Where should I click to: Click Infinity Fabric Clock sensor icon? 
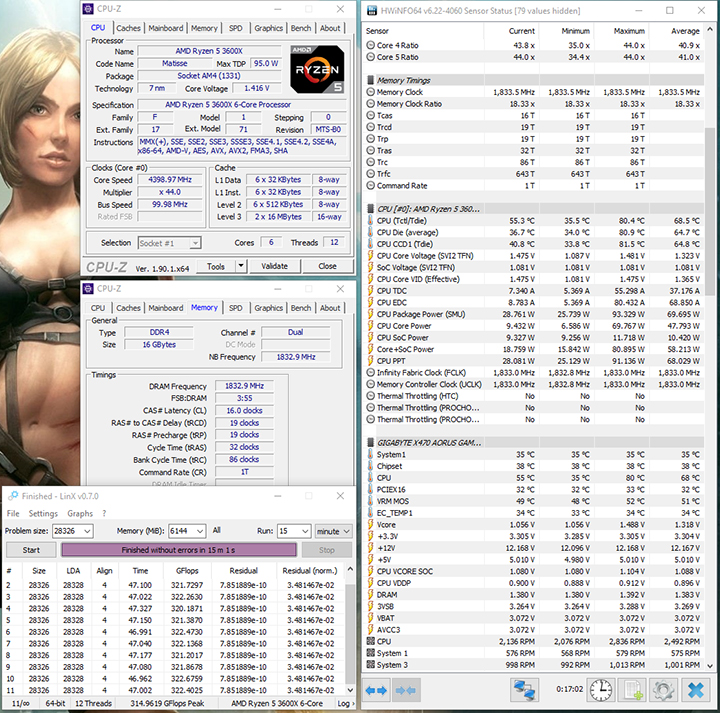tap(371, 373)
